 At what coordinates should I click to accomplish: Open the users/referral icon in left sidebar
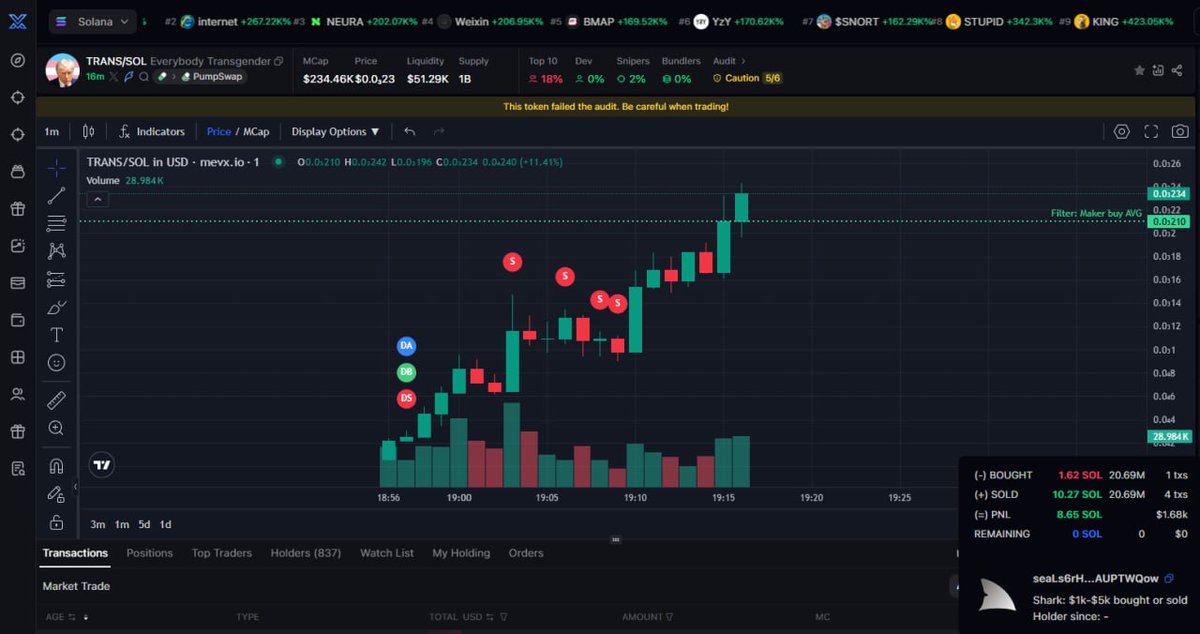17,394
